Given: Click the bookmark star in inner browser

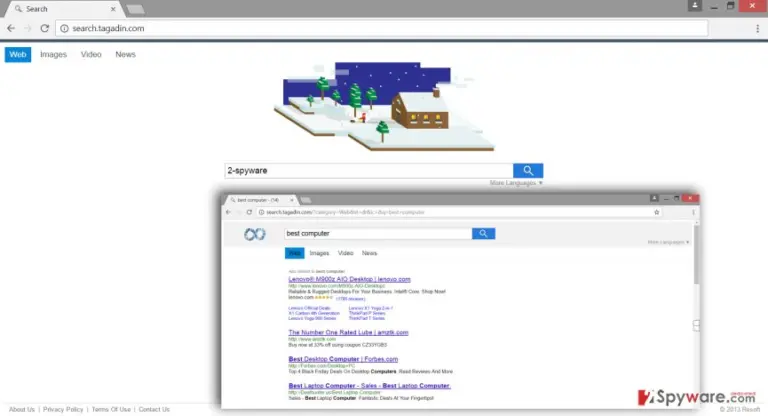Looking at the screenshot, I should [656, 212].
